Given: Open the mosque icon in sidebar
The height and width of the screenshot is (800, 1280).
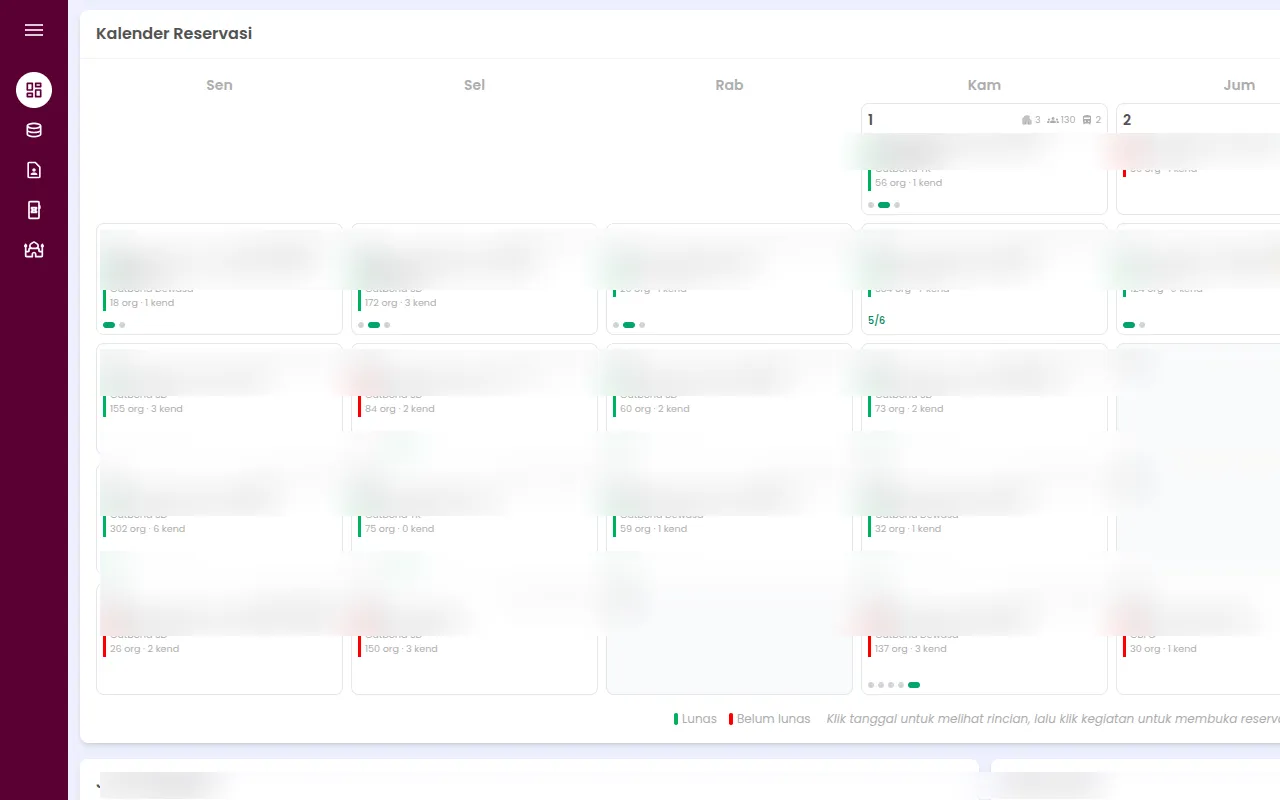Looking at the screenshot, I should click(34, 250).
